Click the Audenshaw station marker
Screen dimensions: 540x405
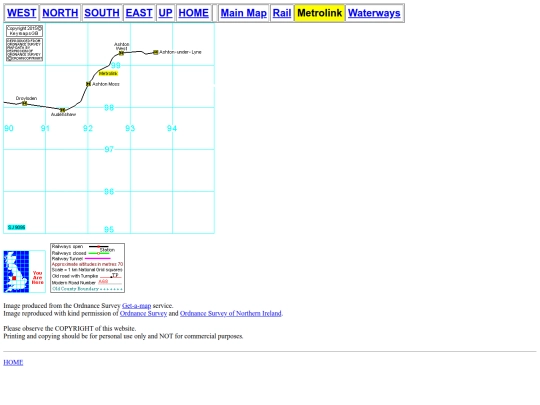[x=62, y=110]
